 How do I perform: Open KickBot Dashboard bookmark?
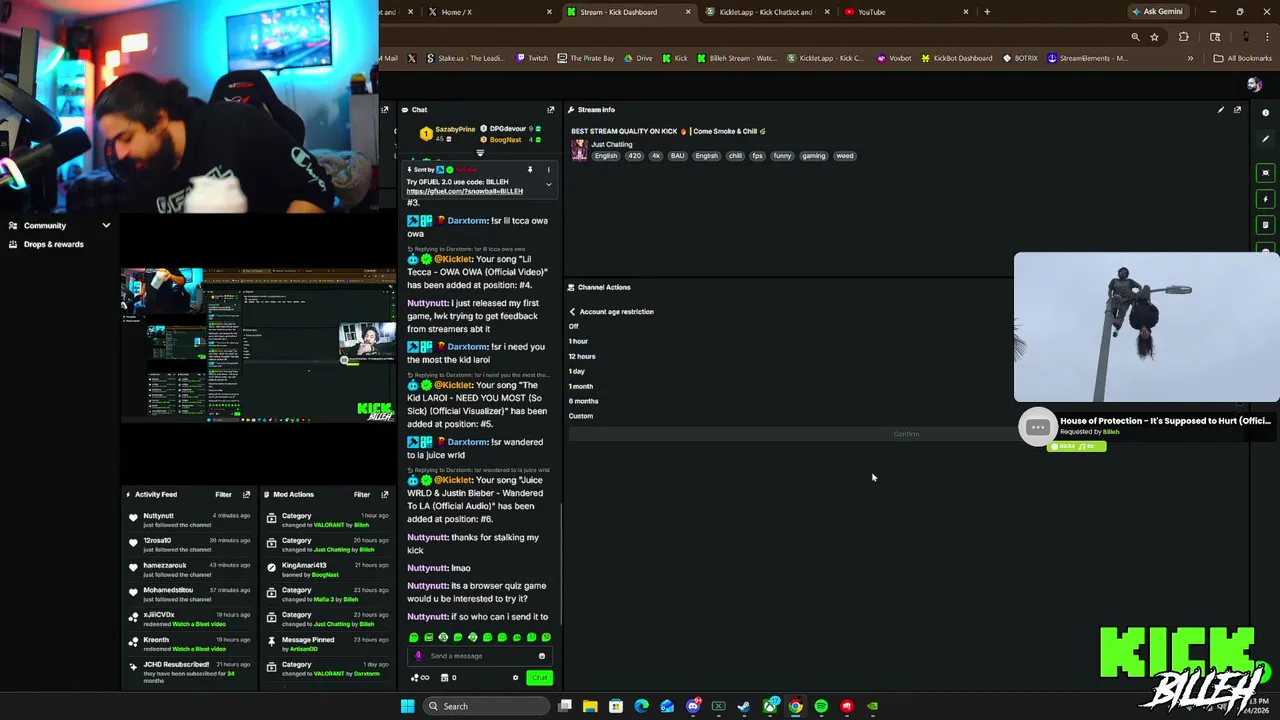955,58
